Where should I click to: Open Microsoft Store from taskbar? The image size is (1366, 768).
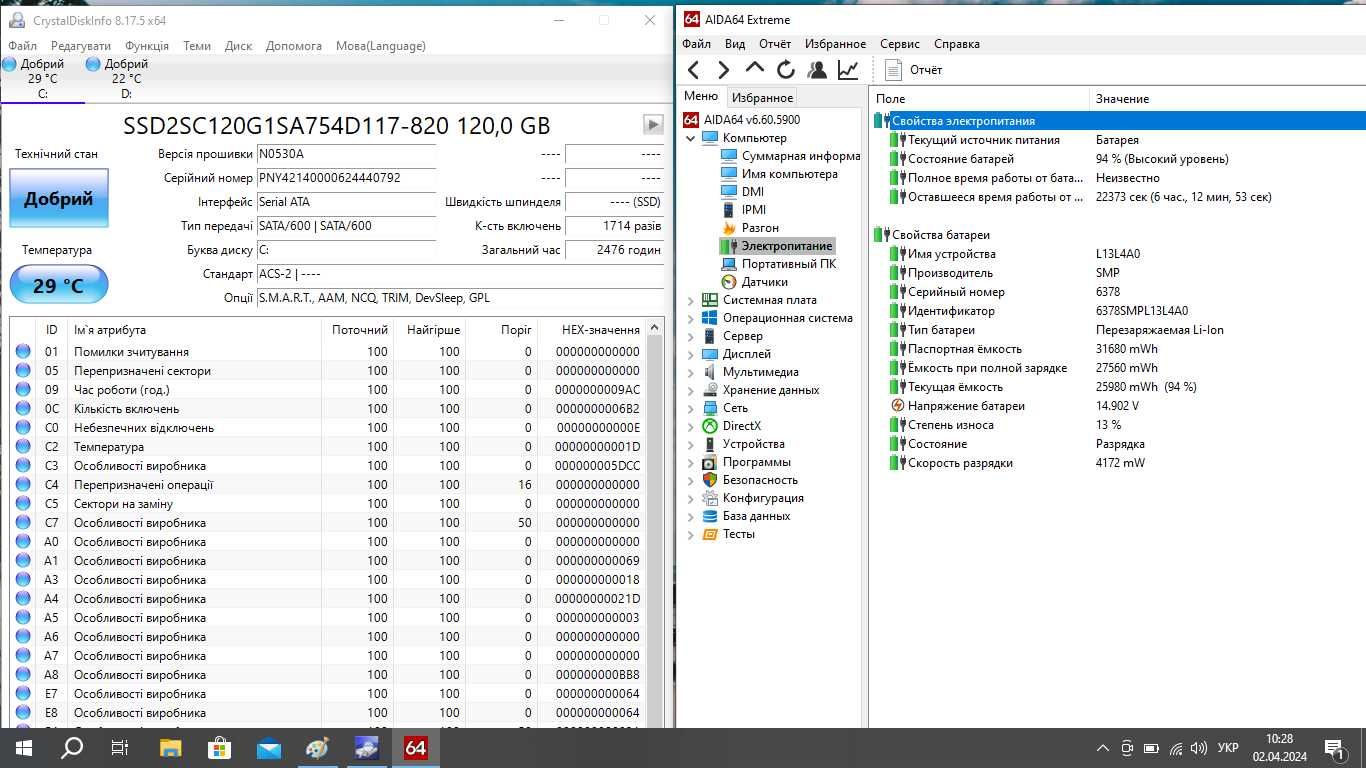(219, 747)
